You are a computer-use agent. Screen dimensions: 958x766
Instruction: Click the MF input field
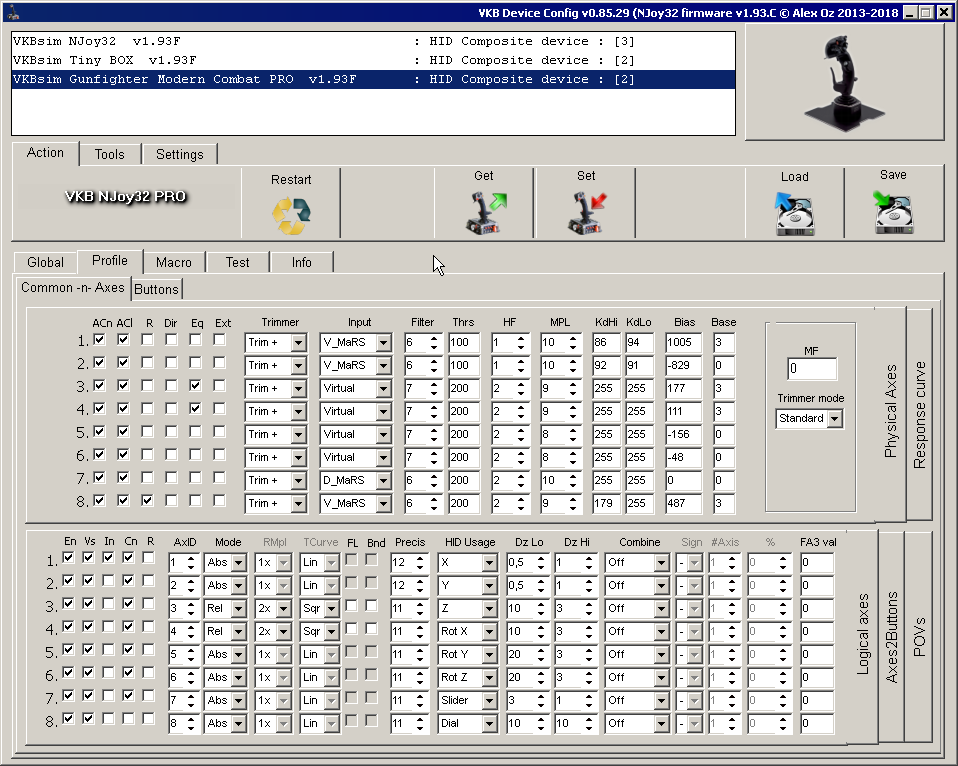812,369
